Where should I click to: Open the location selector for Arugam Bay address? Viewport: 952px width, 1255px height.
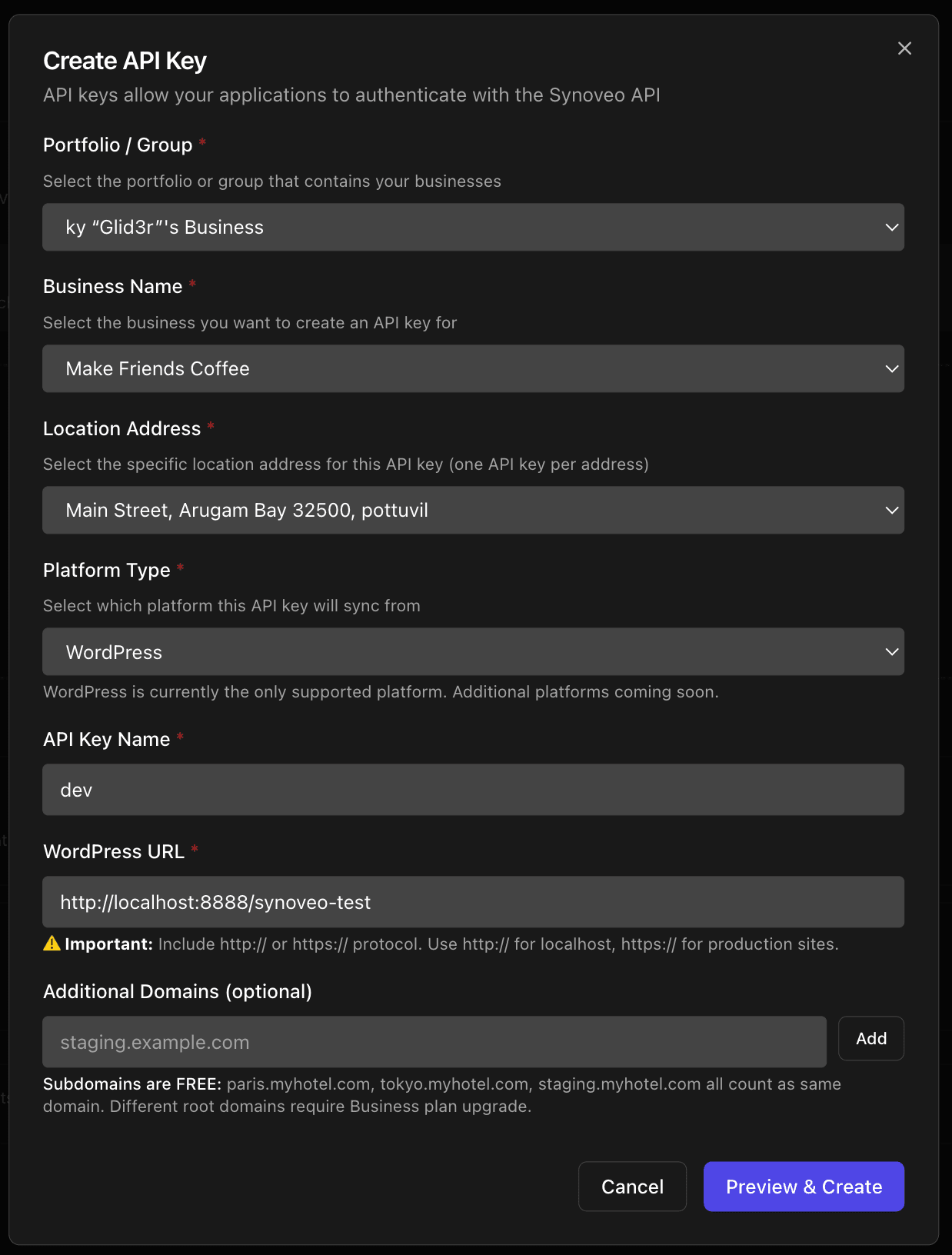tap(473, 510)
